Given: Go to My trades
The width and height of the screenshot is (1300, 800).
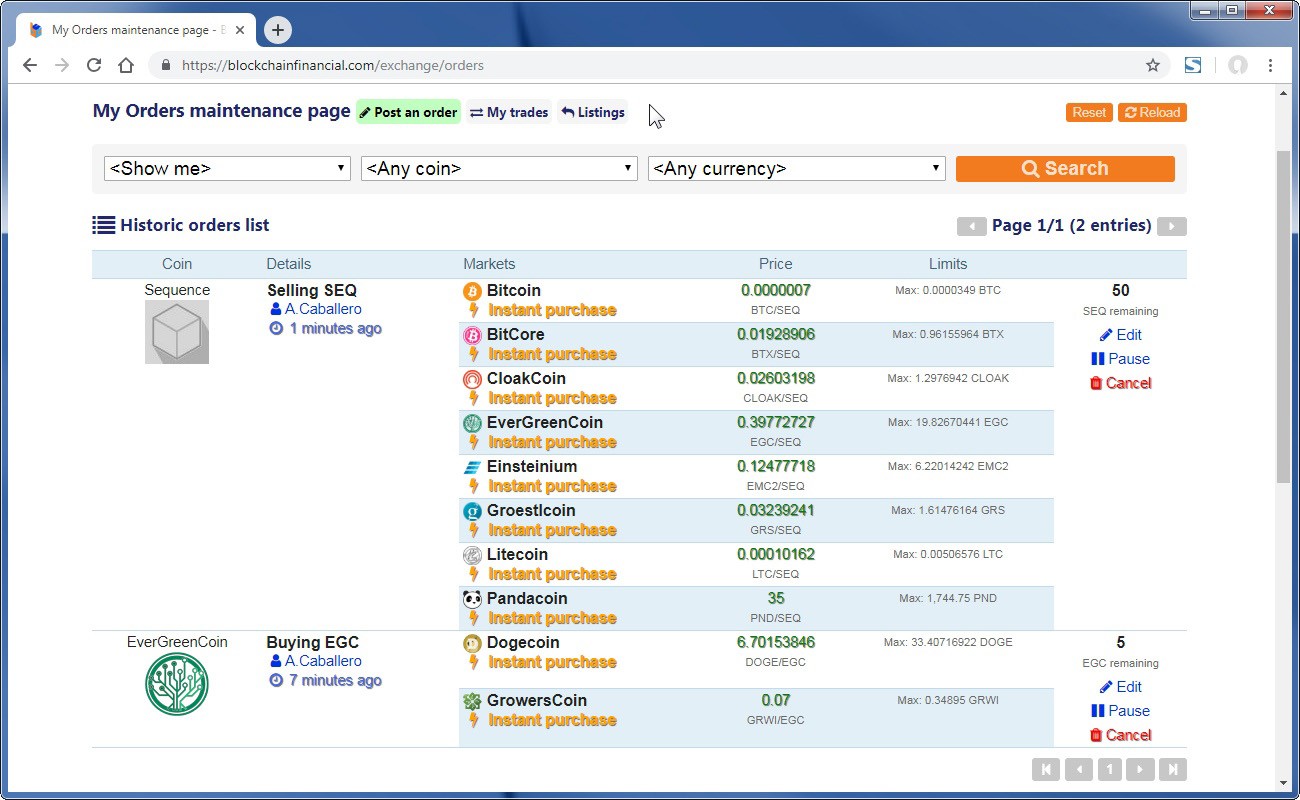Looking at the screenshot, I should coord(509,112).
